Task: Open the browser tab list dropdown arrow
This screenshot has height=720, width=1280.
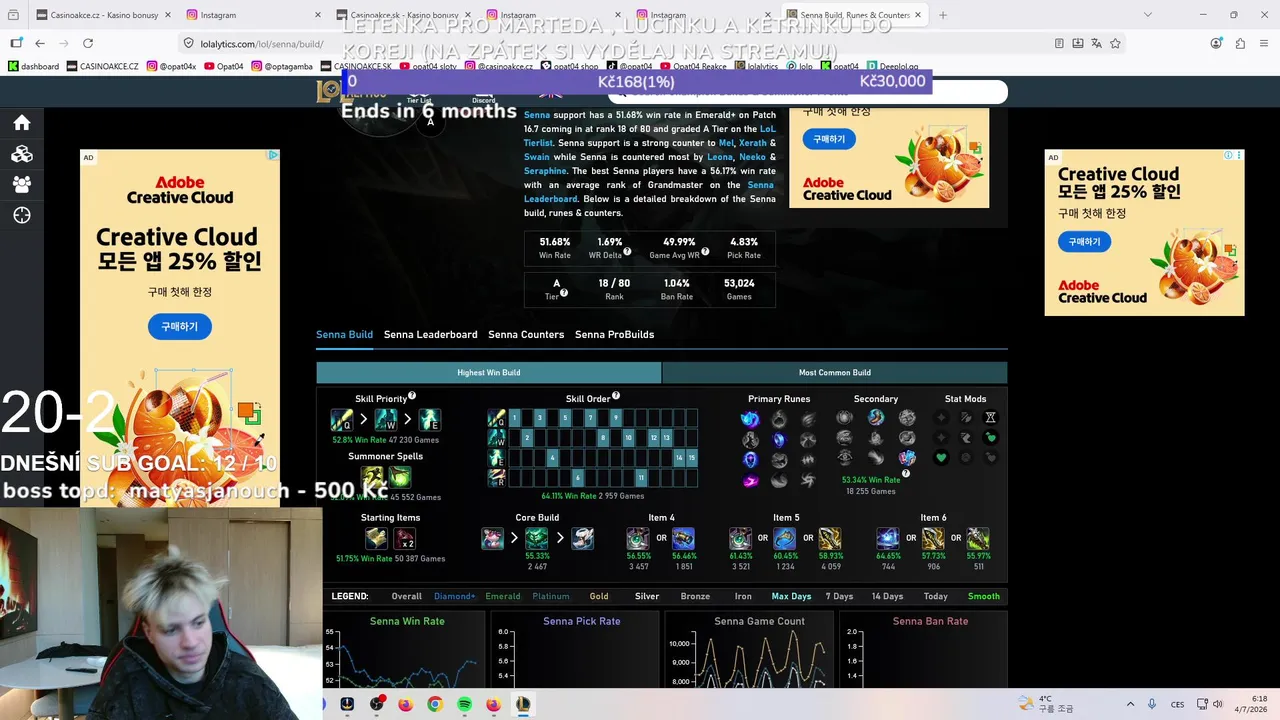Action: pos(1147,15)
